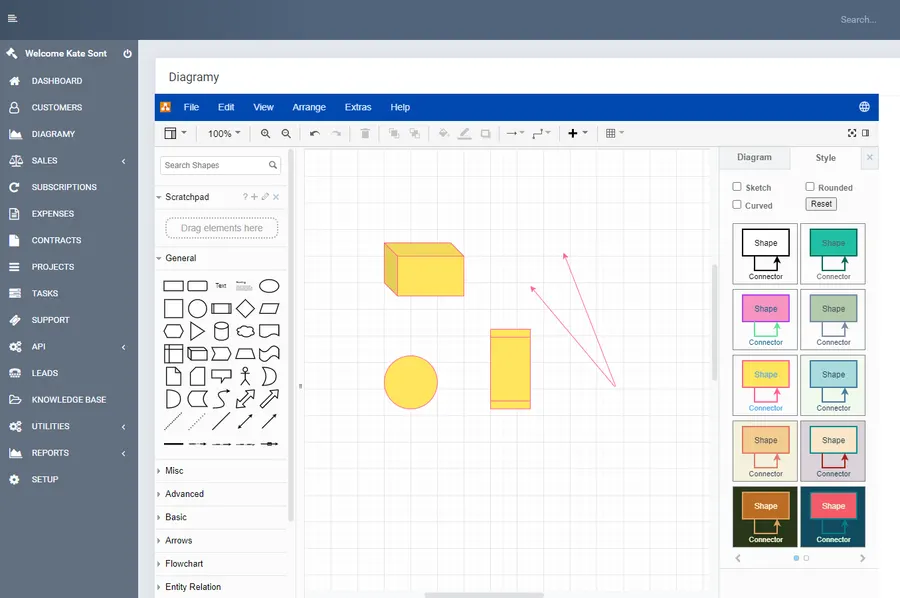Switch to the Diagram tab
Viewport: 900px width, 598px height.
click(754, 157)
